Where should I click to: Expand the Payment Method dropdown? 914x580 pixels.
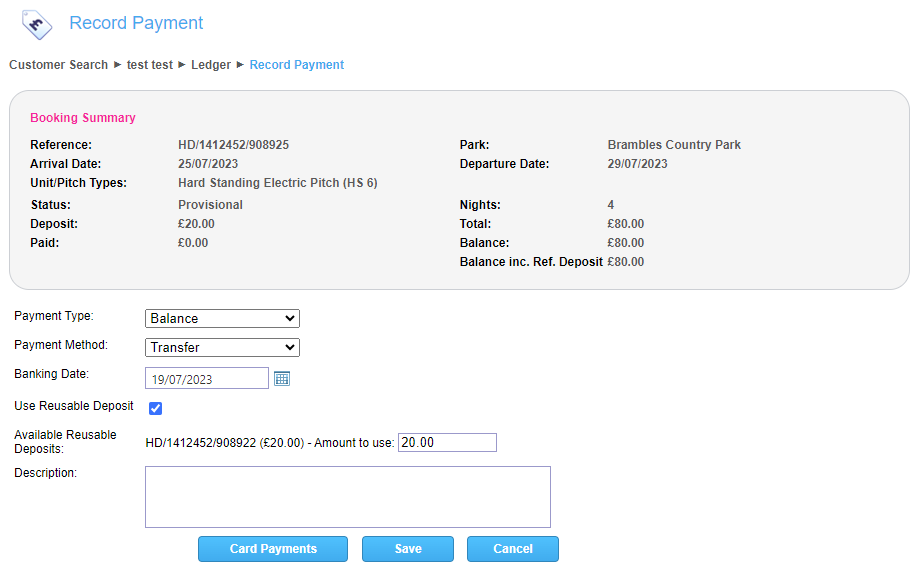pos(222,347)
